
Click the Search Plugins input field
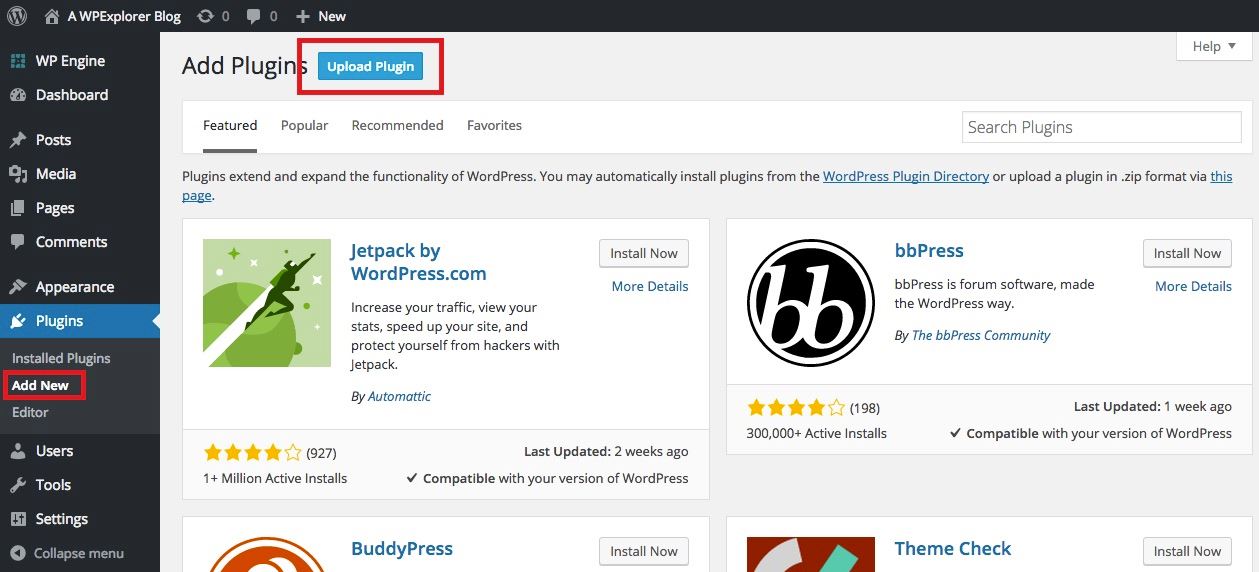(x=1101, y=127)
